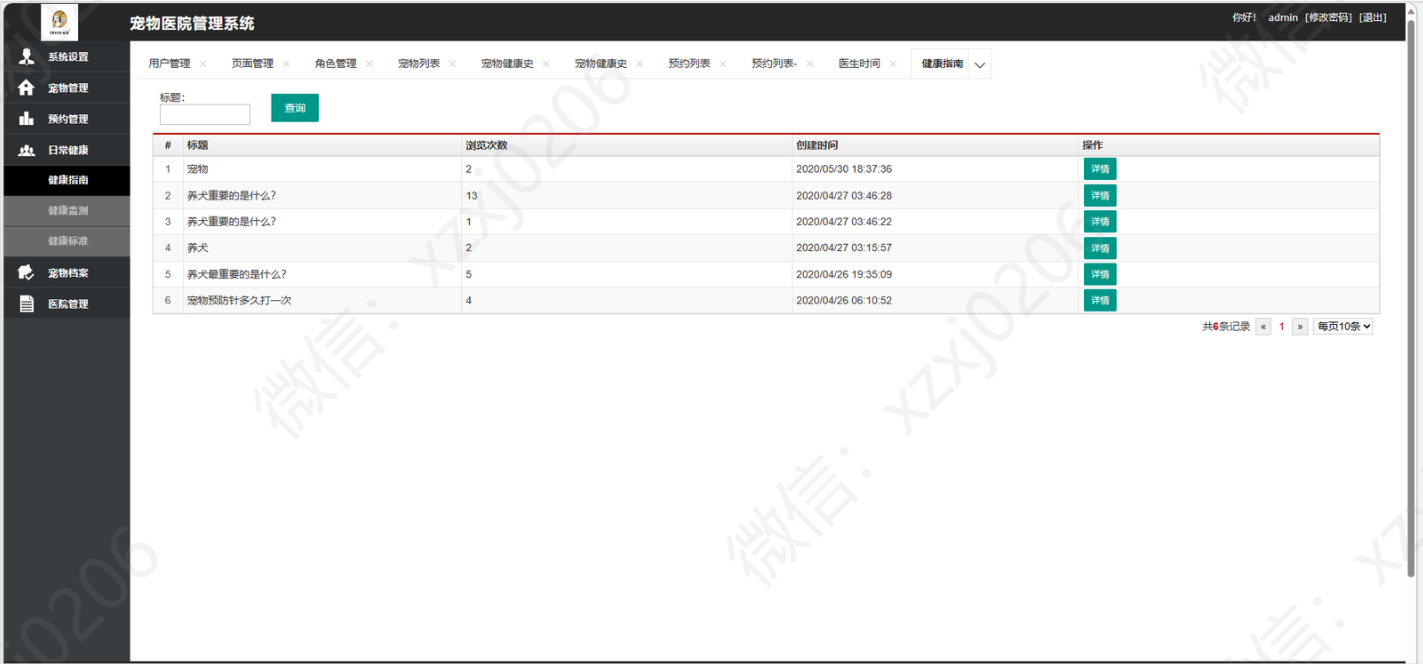Select 健康标准 in sidebar submenu
Viewport: 1423px width, 664px height.
[66, 242]
